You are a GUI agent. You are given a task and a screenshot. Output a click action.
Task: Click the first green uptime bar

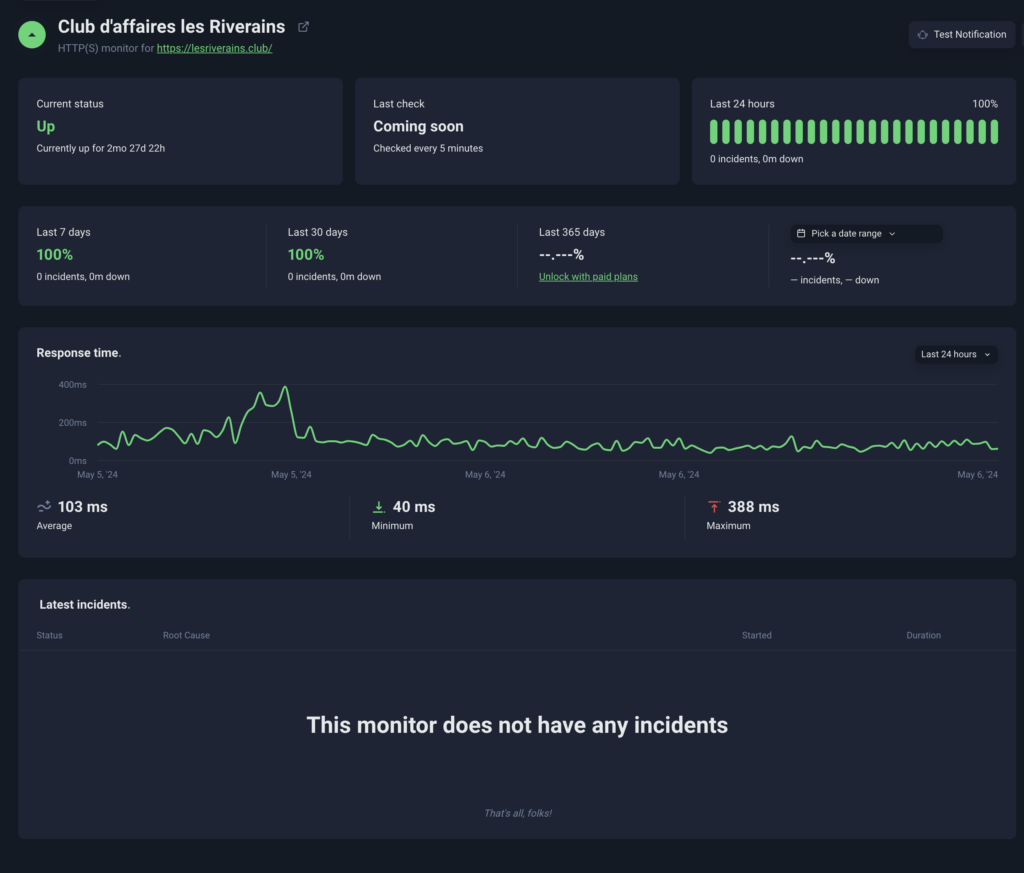(x=715, y=132)
